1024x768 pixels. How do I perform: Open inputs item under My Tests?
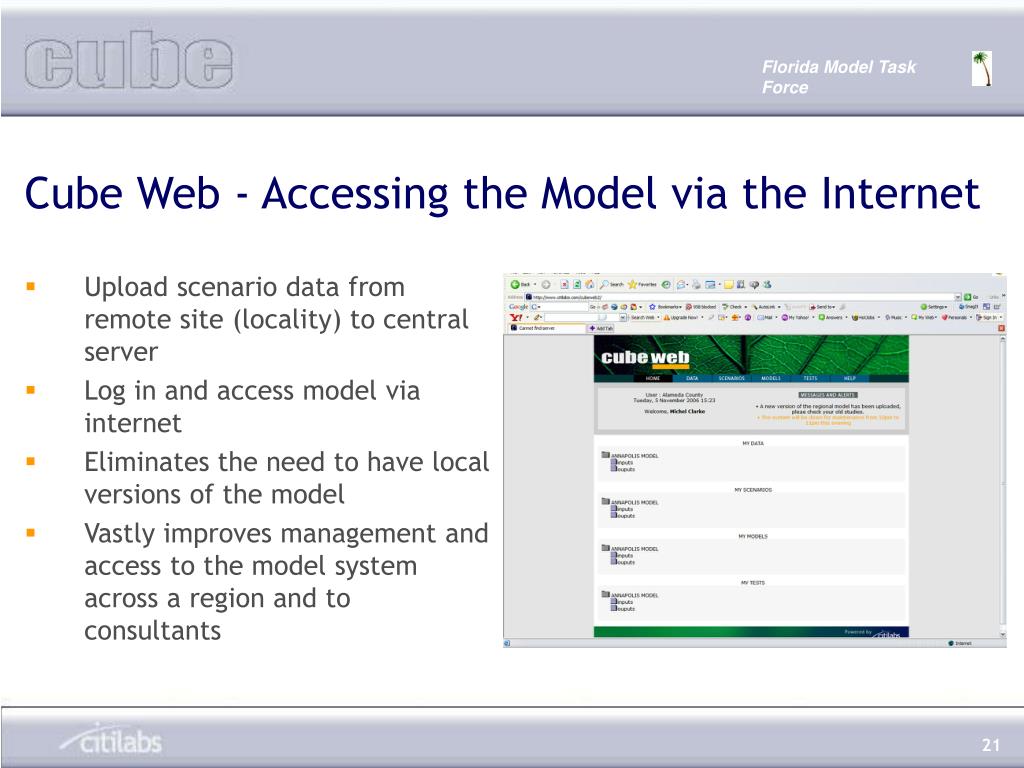(622, 601)
